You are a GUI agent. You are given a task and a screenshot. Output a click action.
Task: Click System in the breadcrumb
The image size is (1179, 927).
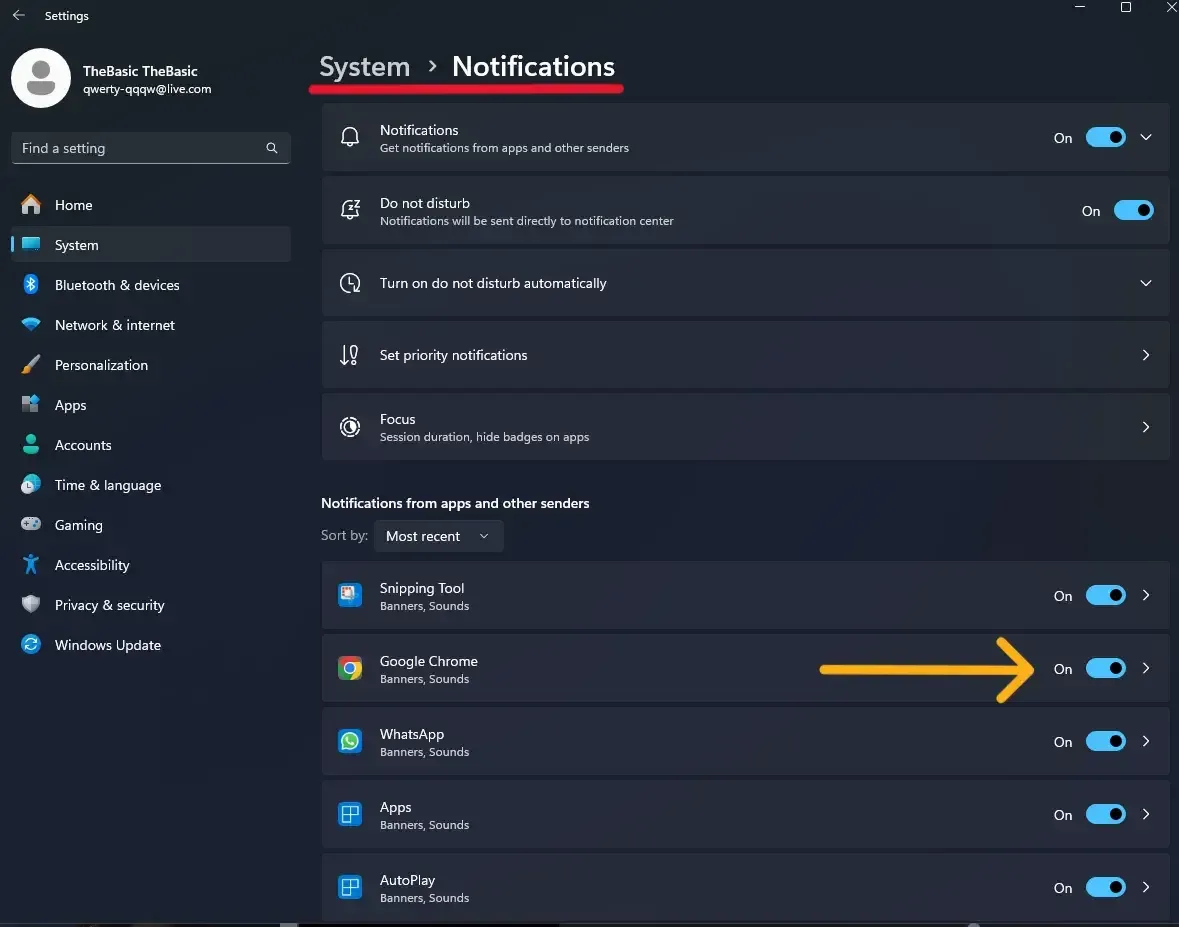pos(364,67)
